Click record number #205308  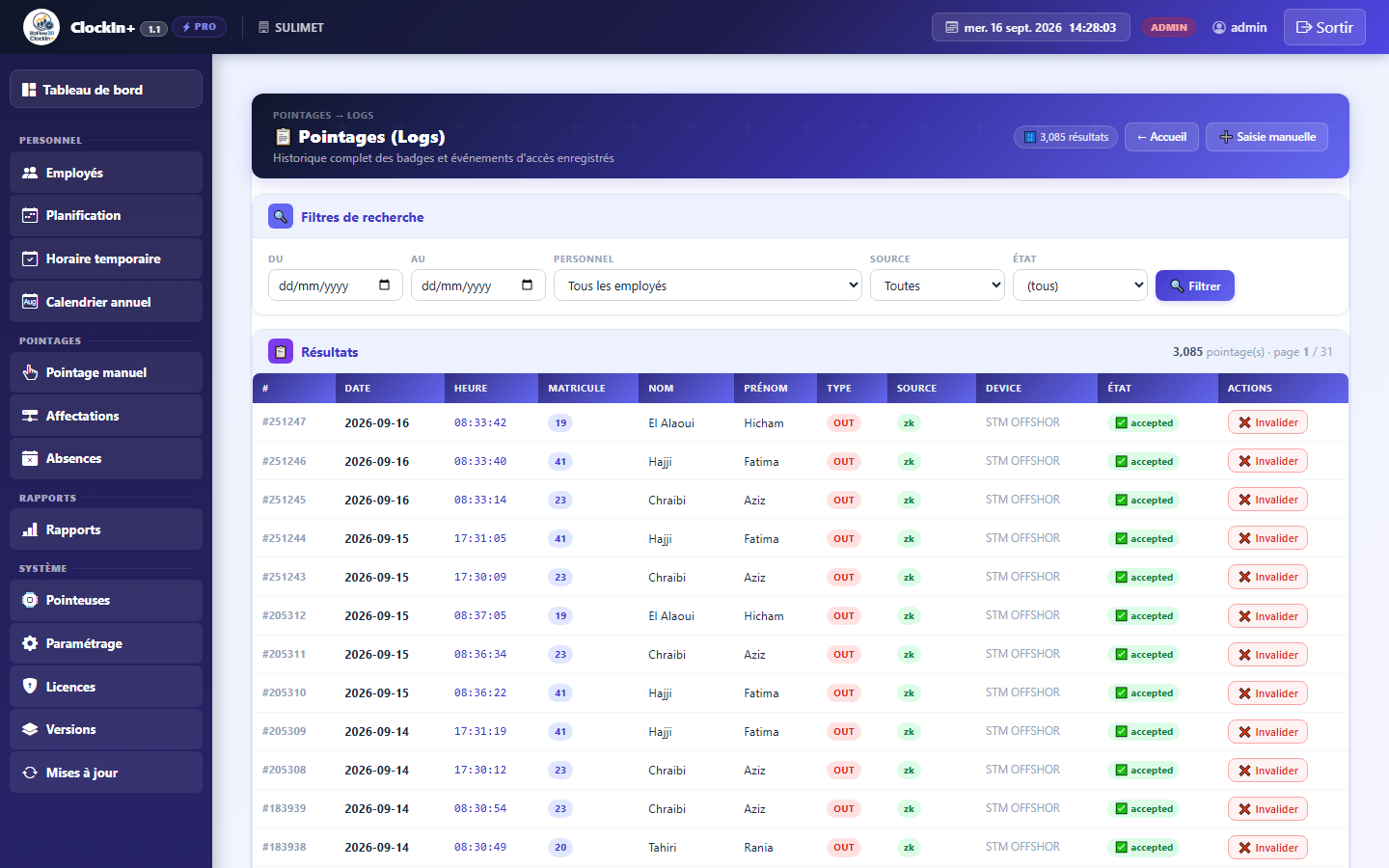point(284,770)
